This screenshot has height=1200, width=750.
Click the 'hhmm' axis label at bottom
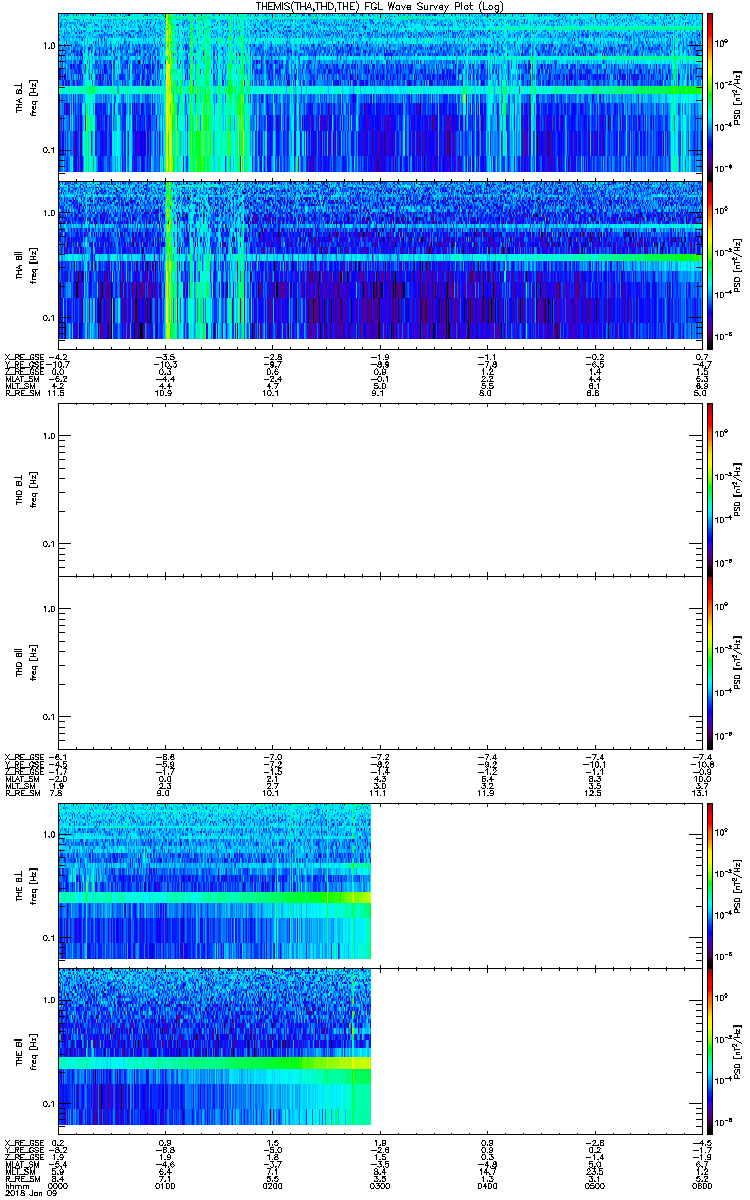[x=15, y=1185]
